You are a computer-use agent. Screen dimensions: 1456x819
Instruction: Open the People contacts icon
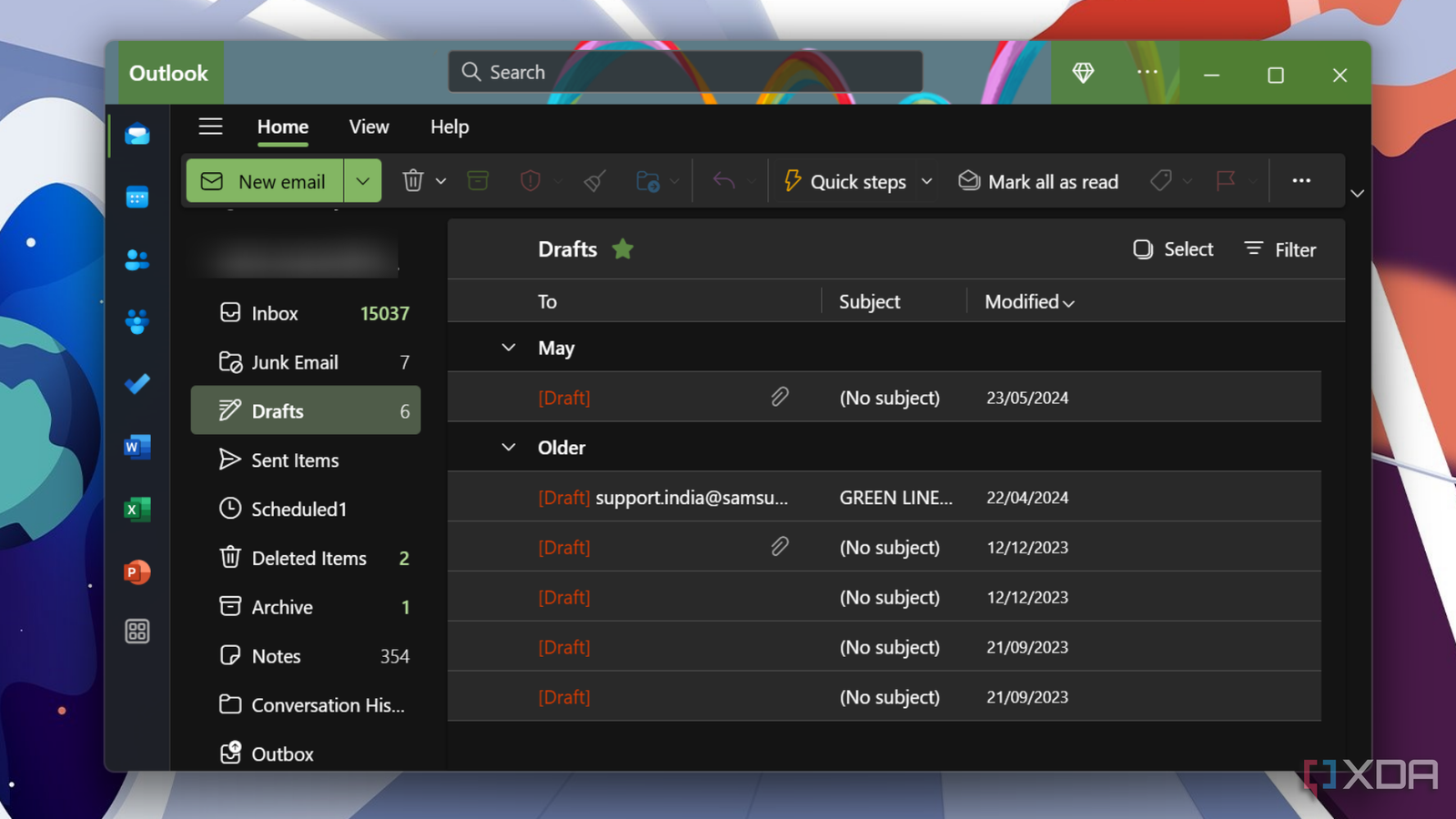point(137,259)
